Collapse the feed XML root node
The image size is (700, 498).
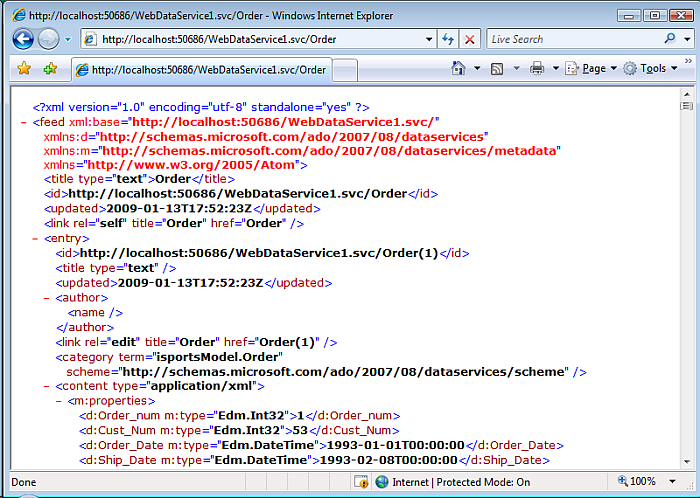coord(22,122)
